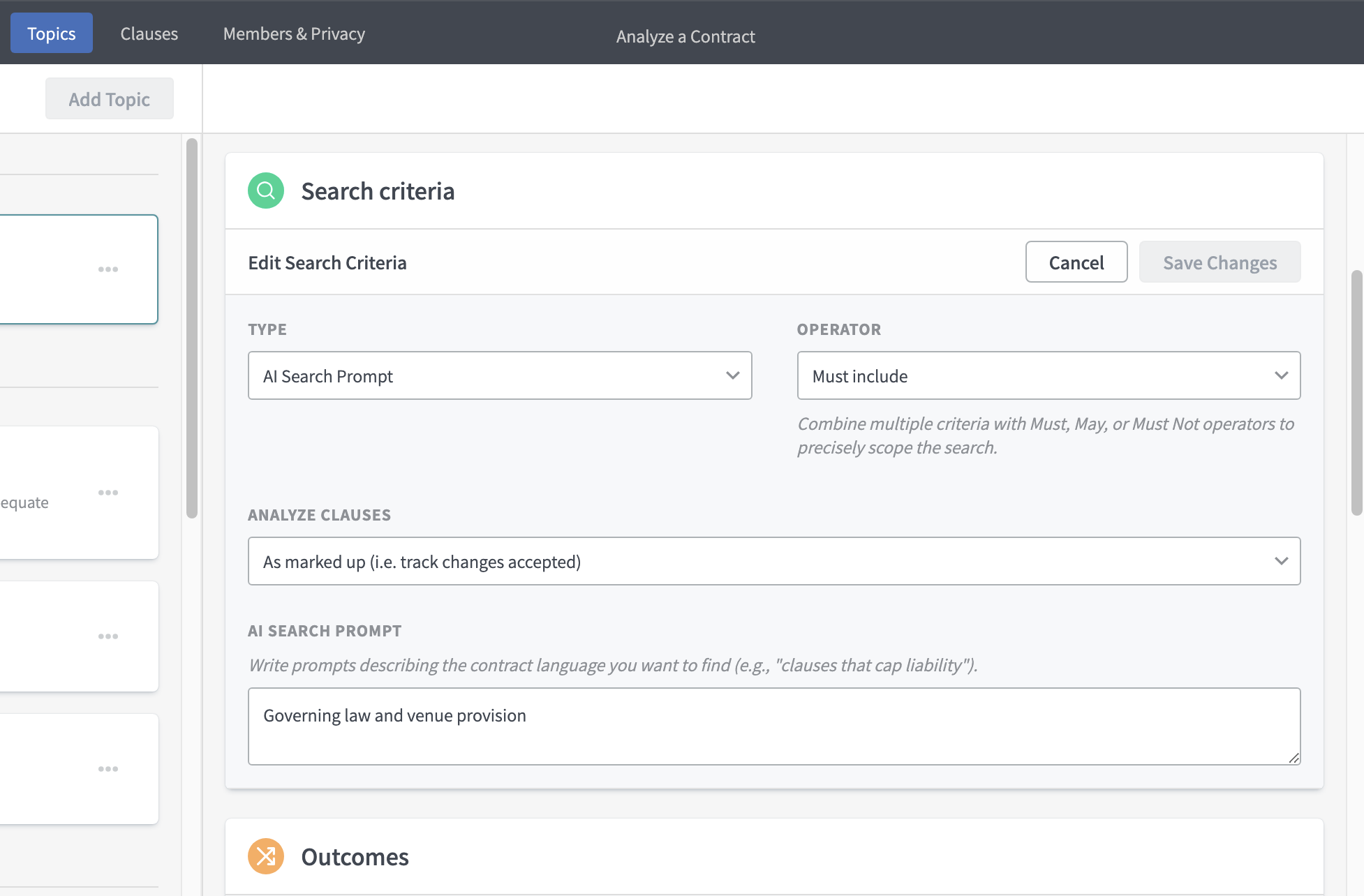The height and width of the screenshot is (896, 1364).
Task: Open the Operator dropdown showing Must include
Action: tap(1049, 375)
